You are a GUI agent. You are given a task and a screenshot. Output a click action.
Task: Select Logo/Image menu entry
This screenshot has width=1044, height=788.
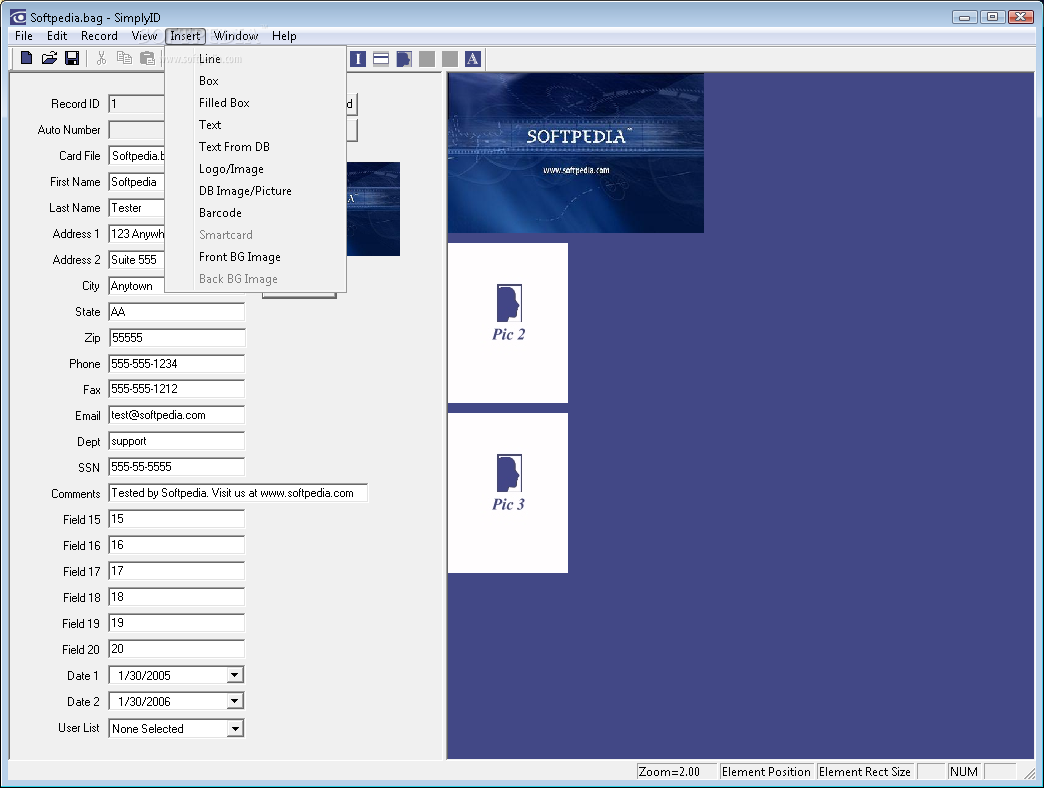pos(256,169)
